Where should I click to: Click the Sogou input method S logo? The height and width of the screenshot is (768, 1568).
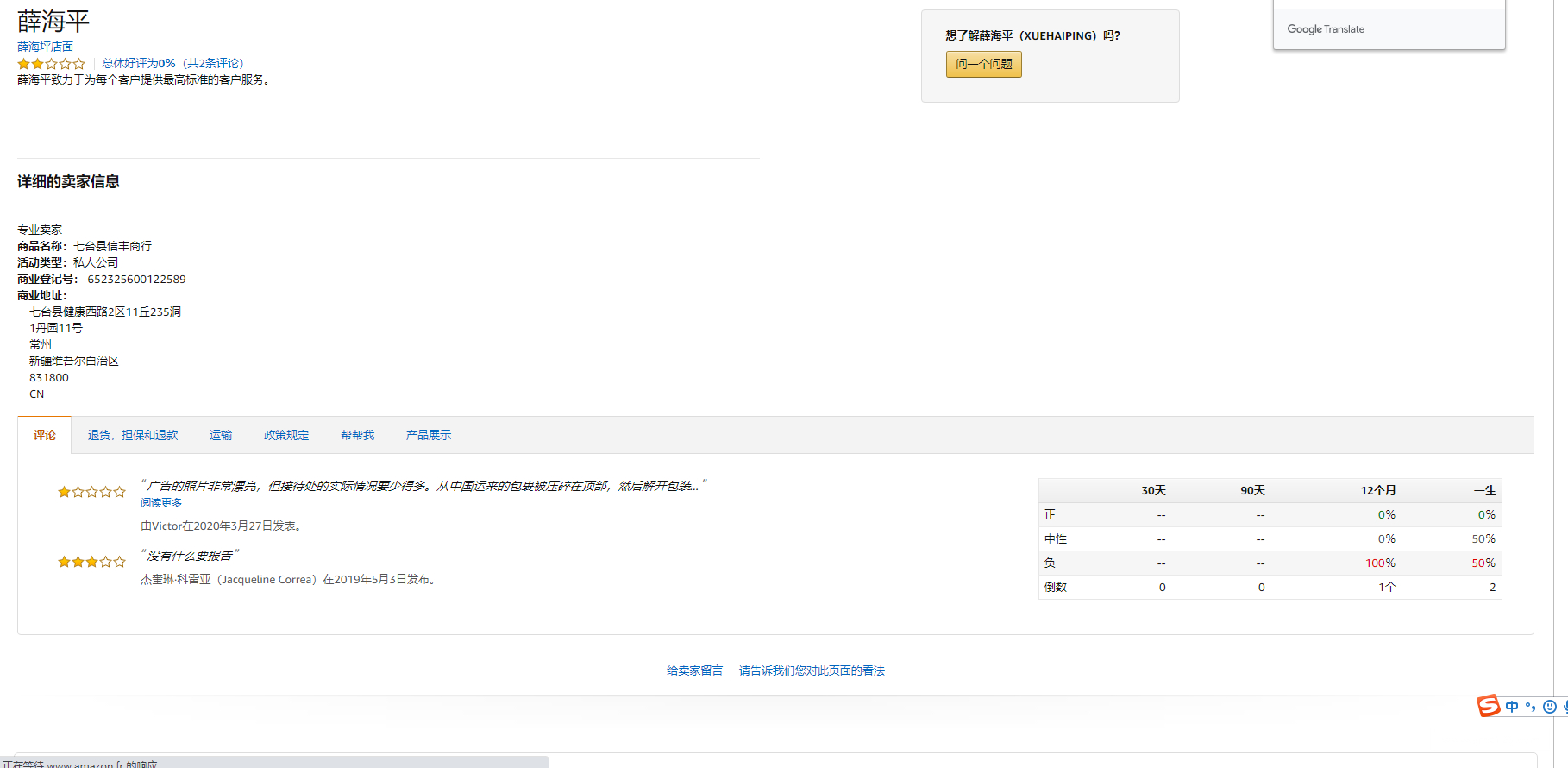tap(1488, 706)
